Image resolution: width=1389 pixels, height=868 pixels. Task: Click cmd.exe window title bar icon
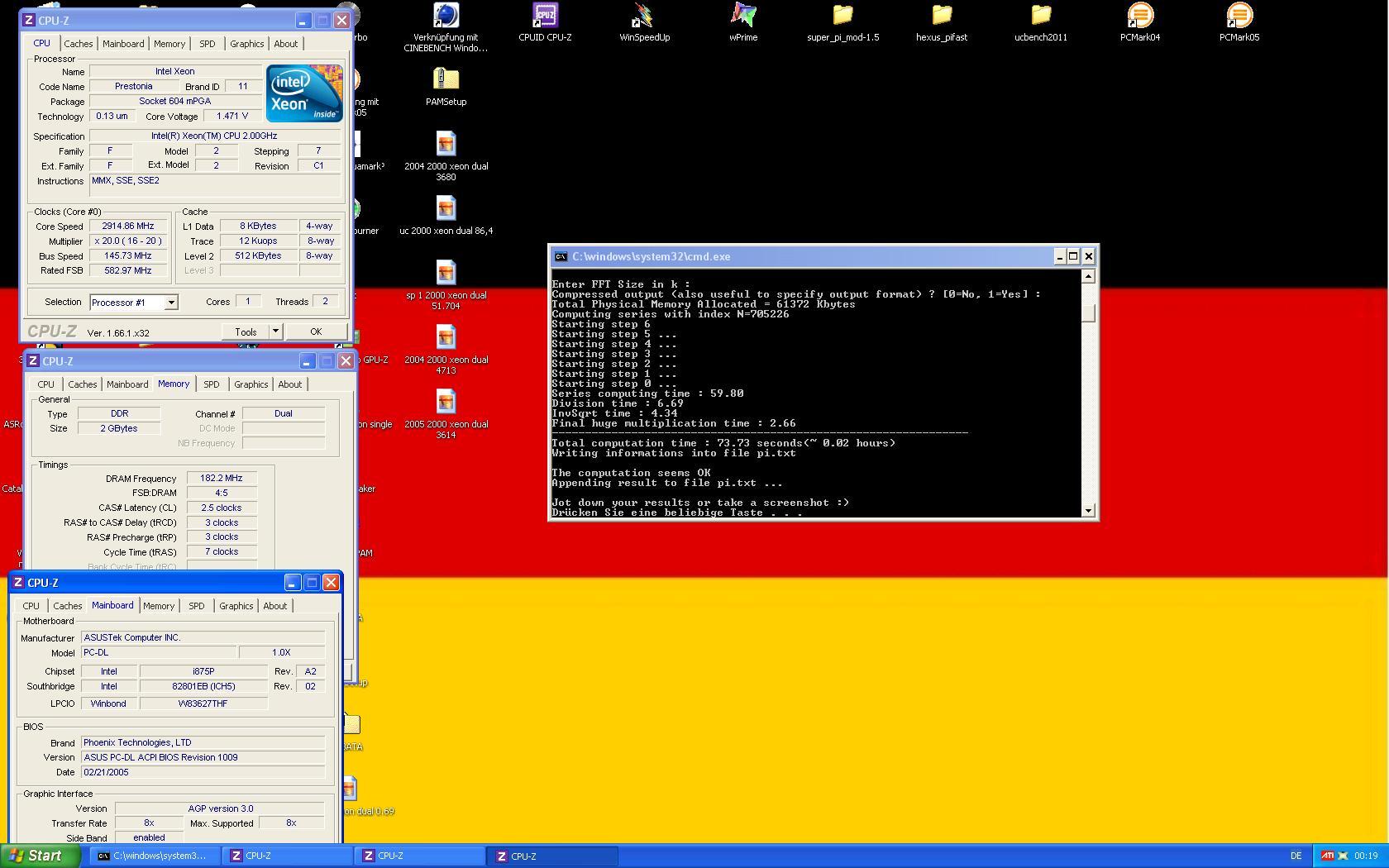561,256
